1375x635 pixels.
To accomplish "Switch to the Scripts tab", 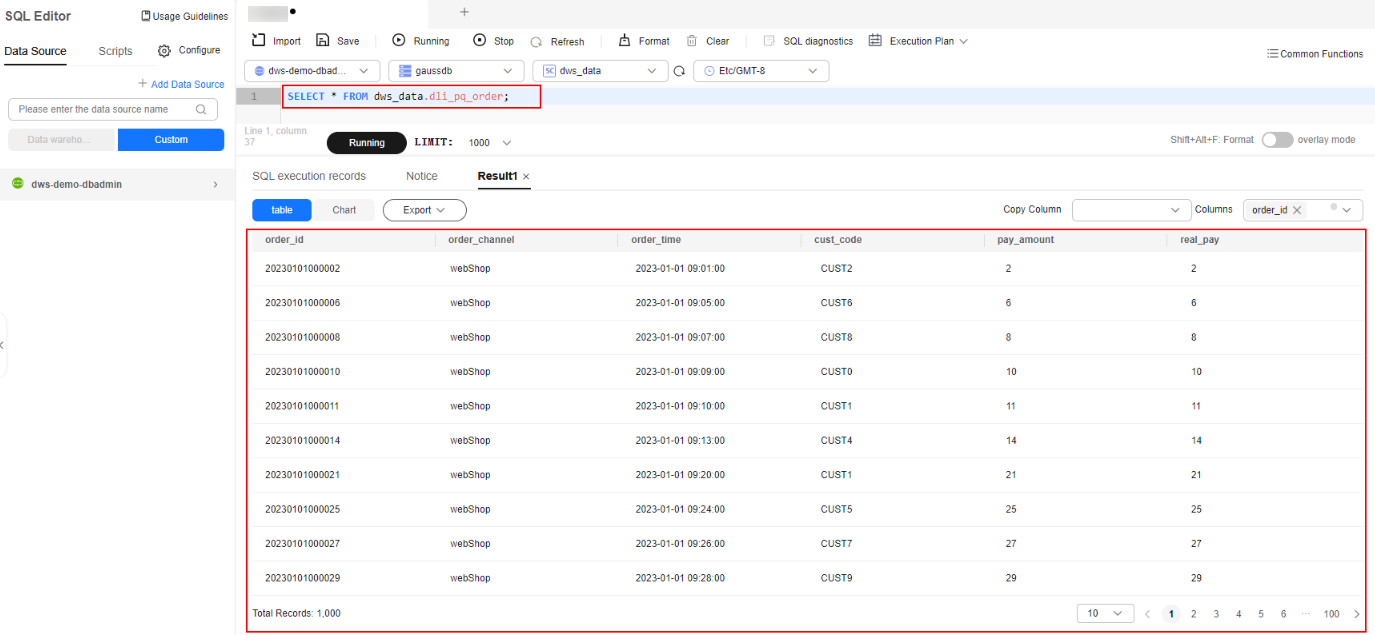I will pos(116,51).
